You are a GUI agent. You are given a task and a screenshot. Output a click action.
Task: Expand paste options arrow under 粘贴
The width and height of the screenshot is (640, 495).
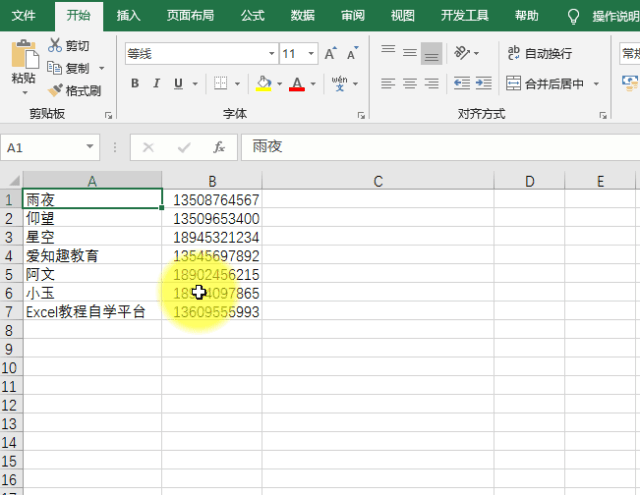pyautogui.click(x=25, y=93)
